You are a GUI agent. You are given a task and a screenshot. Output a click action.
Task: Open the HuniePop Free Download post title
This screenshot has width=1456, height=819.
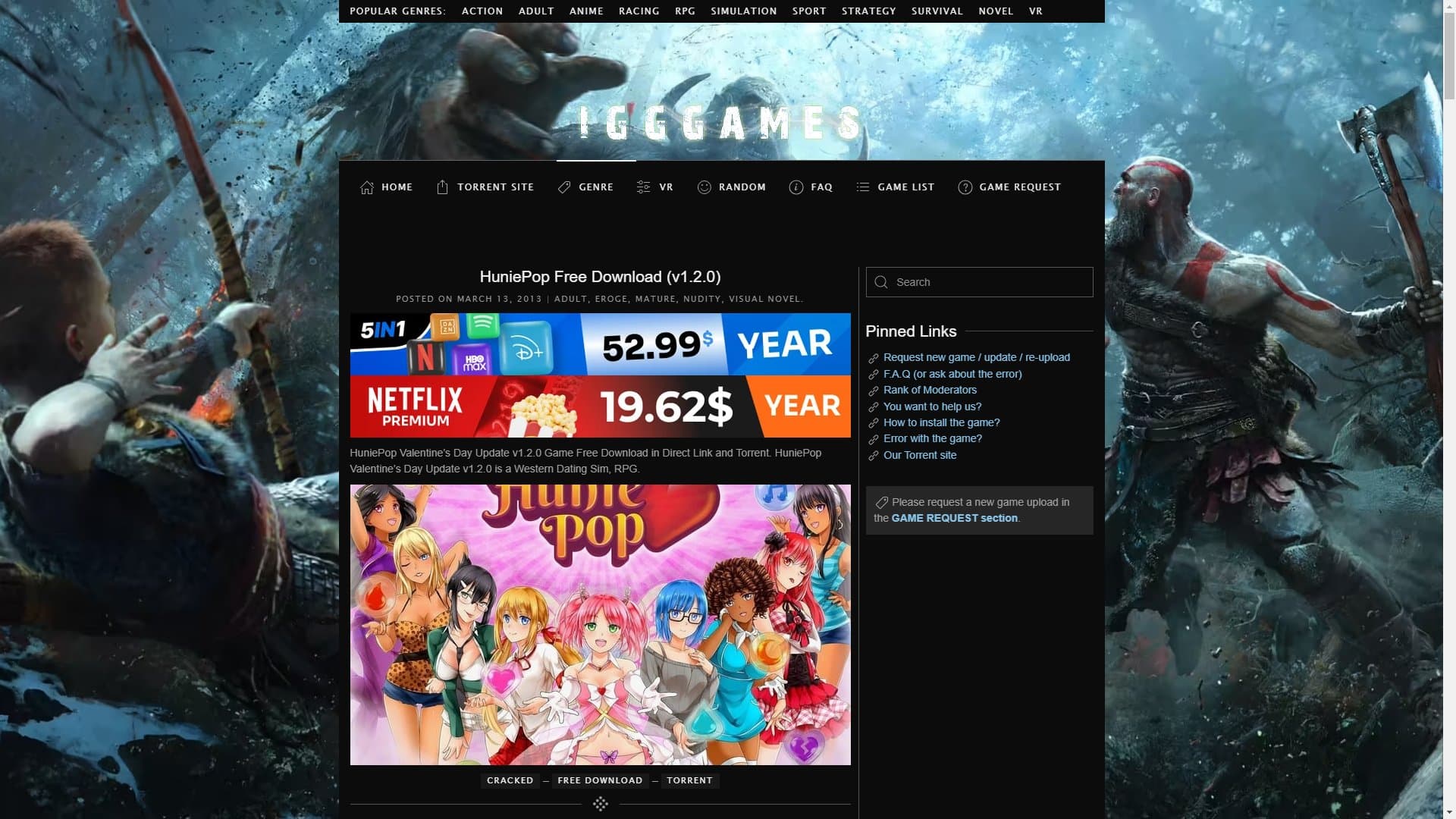(600, 277)
